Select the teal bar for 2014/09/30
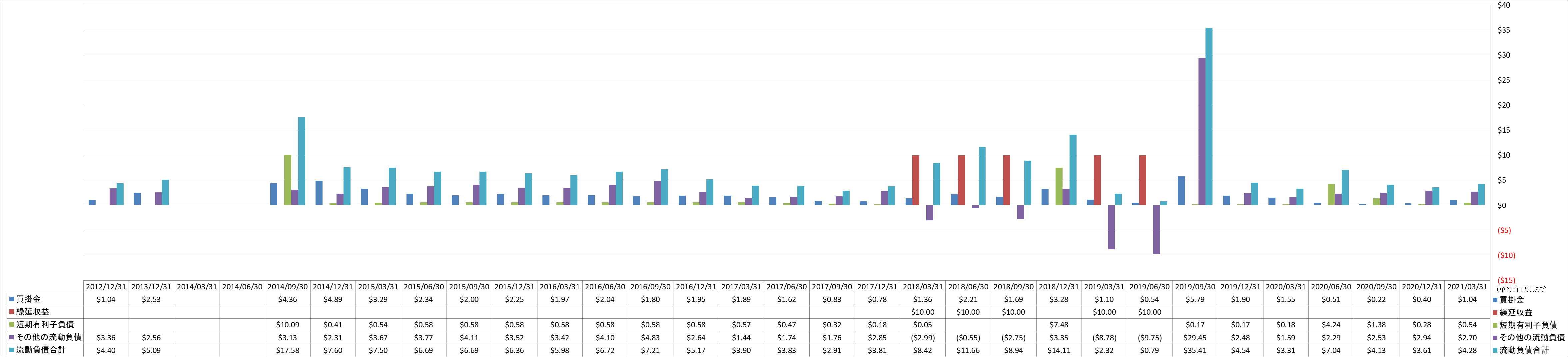Viewport: 1568px width, 357px height. (302, 161)
